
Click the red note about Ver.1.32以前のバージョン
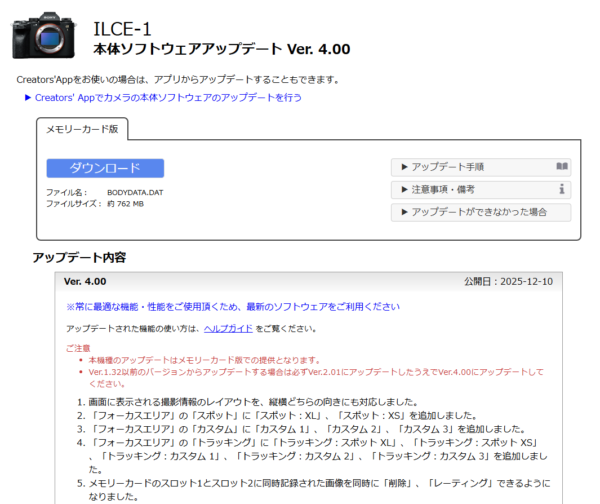click(x=316, y=378)
